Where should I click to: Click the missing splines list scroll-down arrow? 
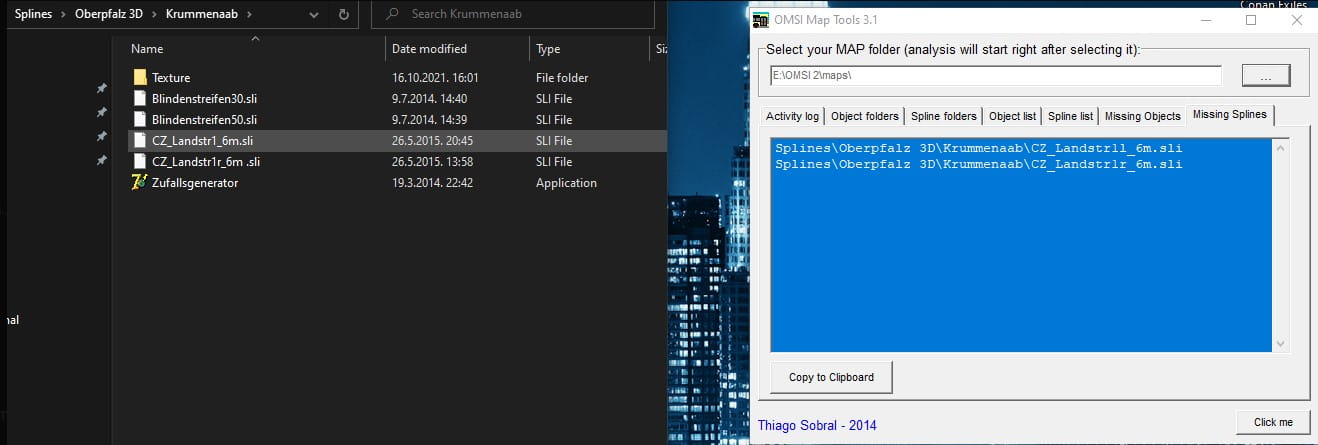[x=1280, y=344]
